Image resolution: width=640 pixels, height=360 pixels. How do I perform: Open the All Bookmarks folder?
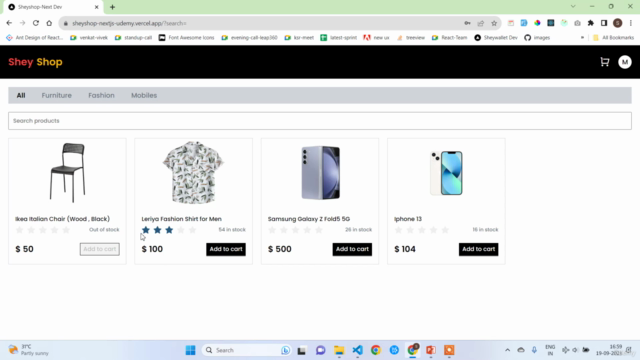pos(613,38)
